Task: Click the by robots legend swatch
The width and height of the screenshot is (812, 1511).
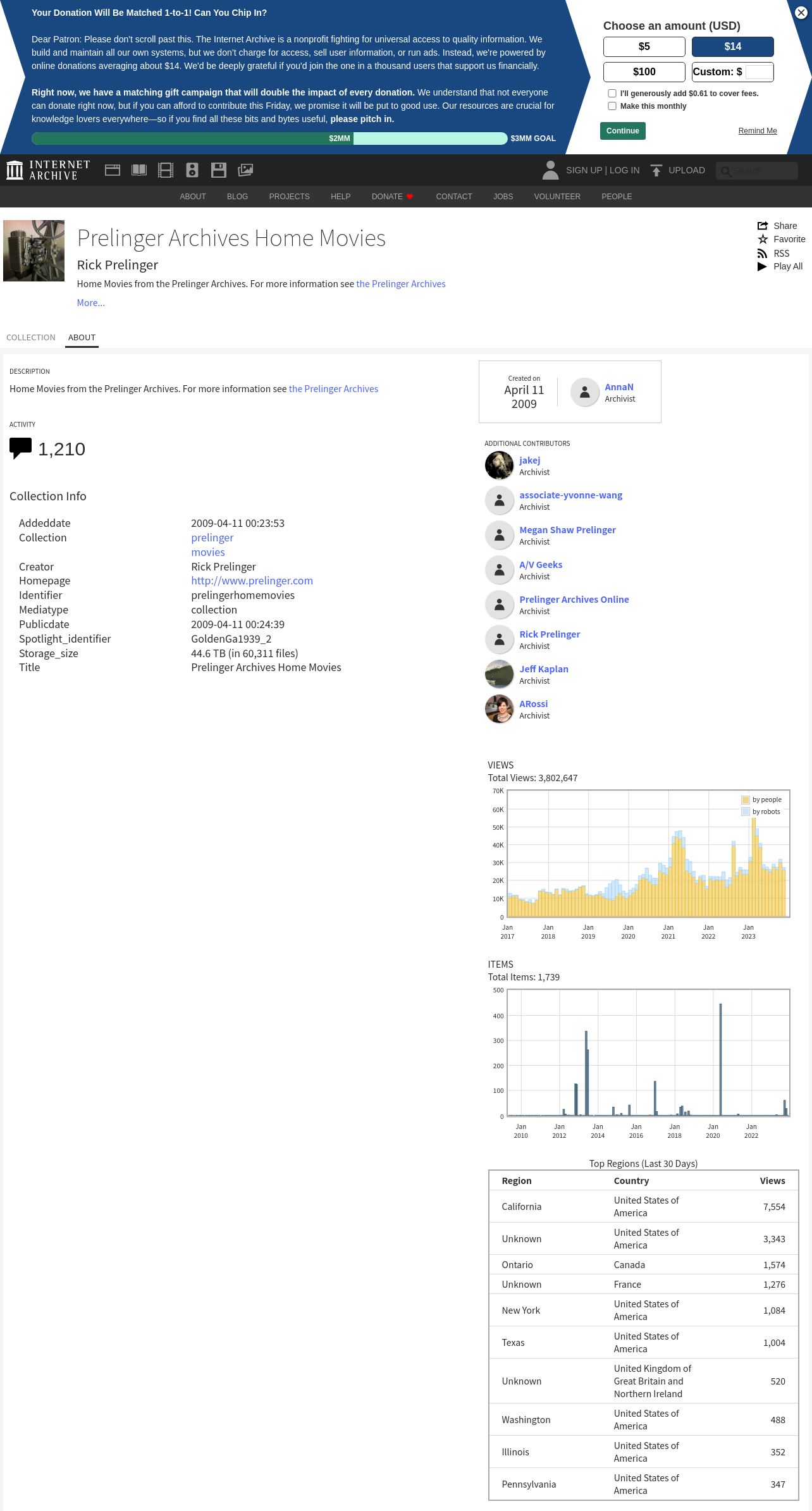Action: [746, 811]
